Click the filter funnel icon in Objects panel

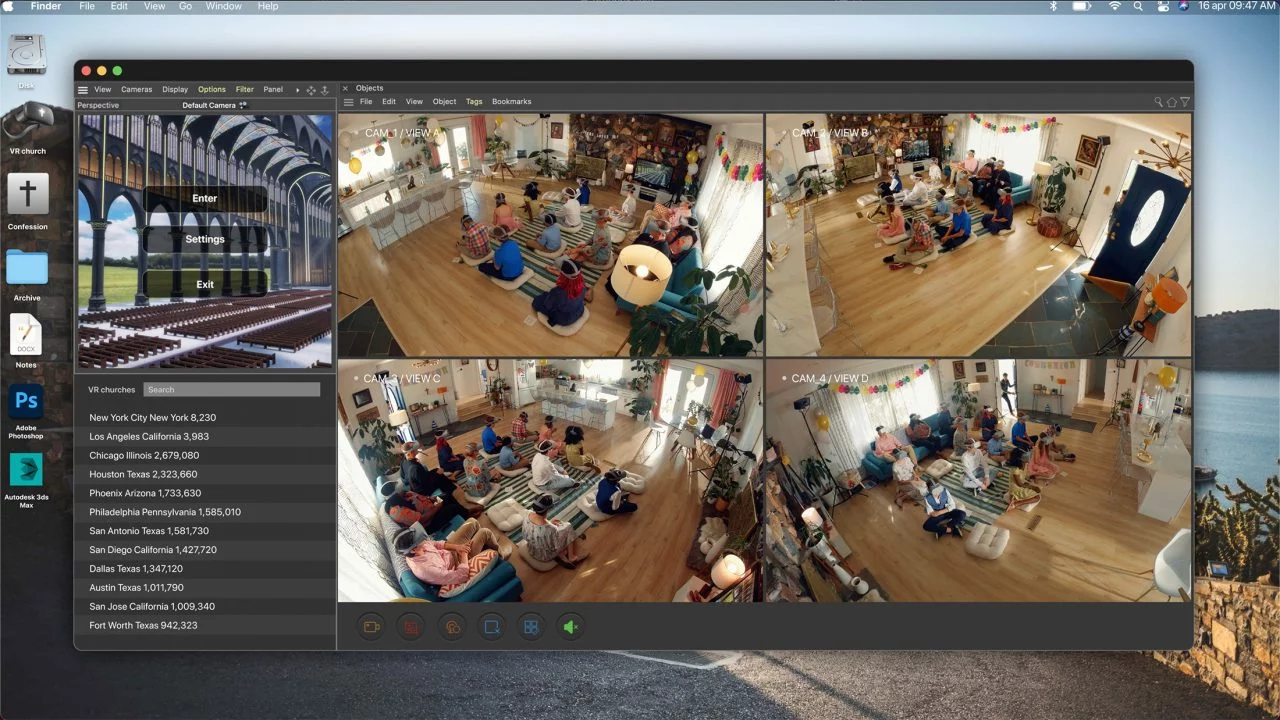pos(1185,102)
